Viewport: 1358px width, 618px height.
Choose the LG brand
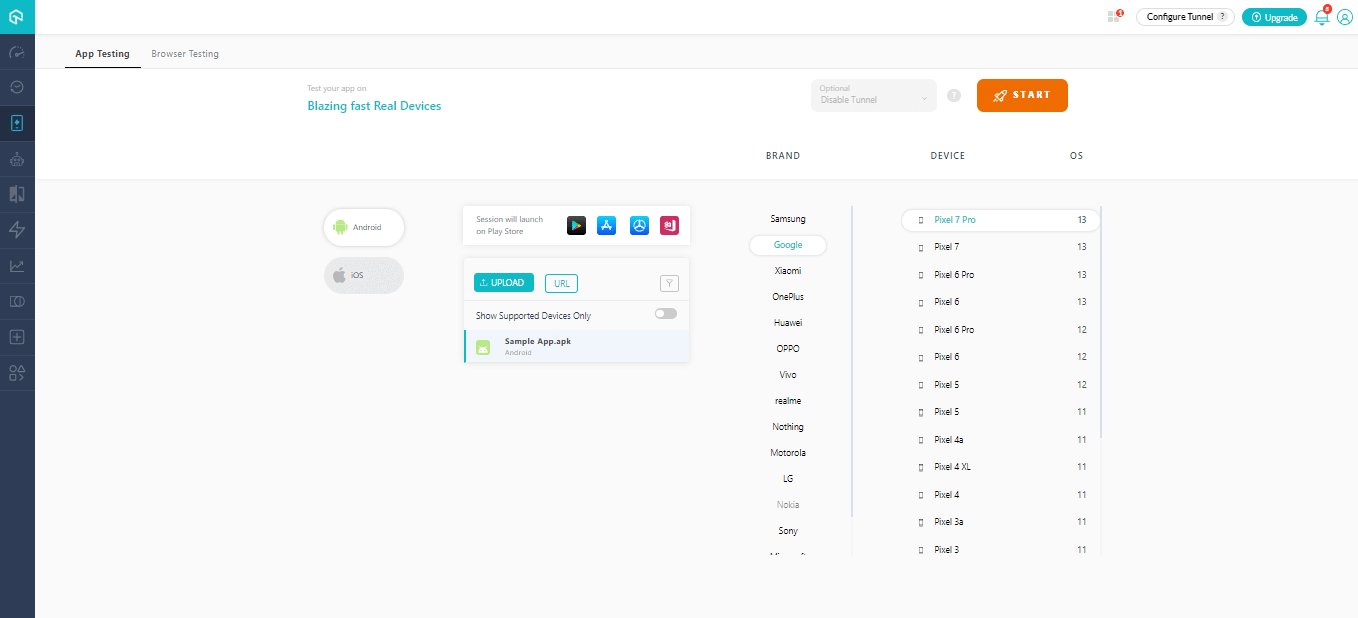788,479
